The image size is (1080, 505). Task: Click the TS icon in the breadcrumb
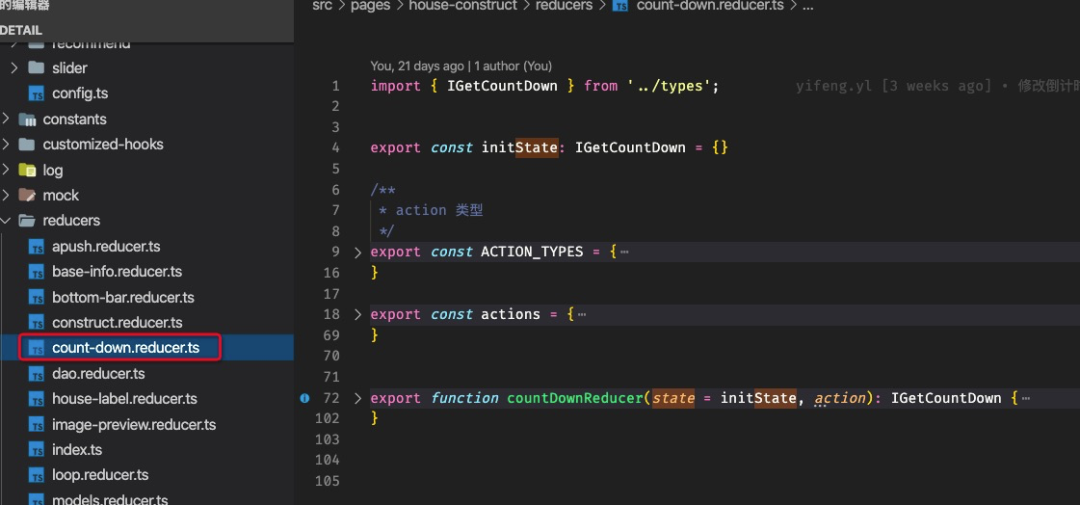[620, 6]
